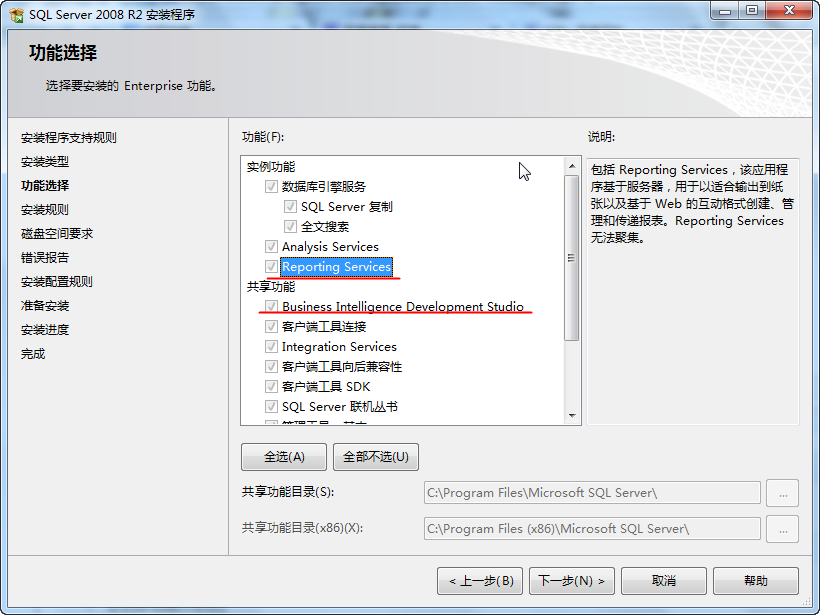Toggle the SQL Server 复制 checkbox

pyautogui.click(x=290, y=207)
